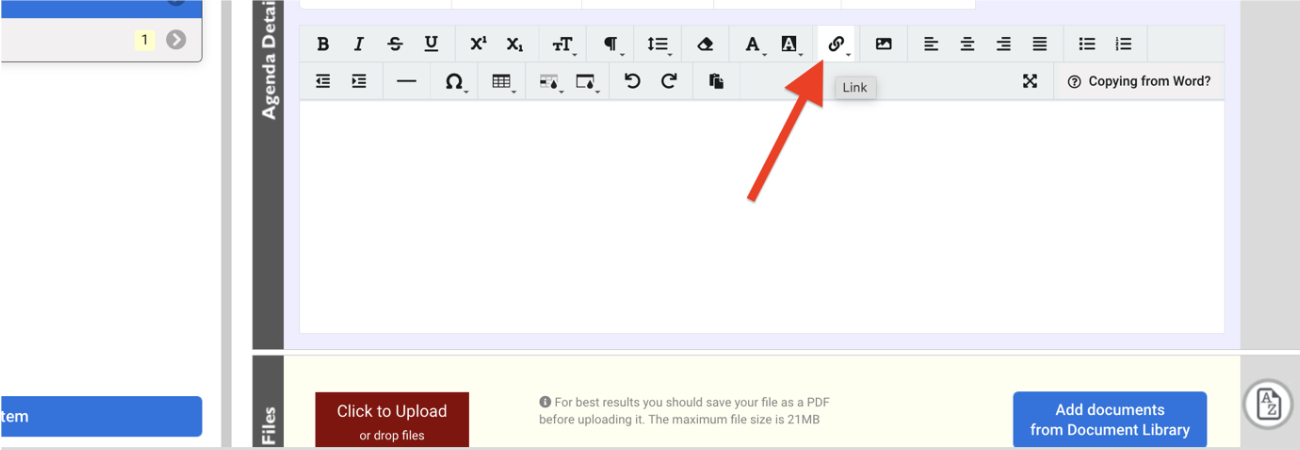Open the text background color picker
Viewport: 1300px width, 450px height.
click(x=790, y=44)
